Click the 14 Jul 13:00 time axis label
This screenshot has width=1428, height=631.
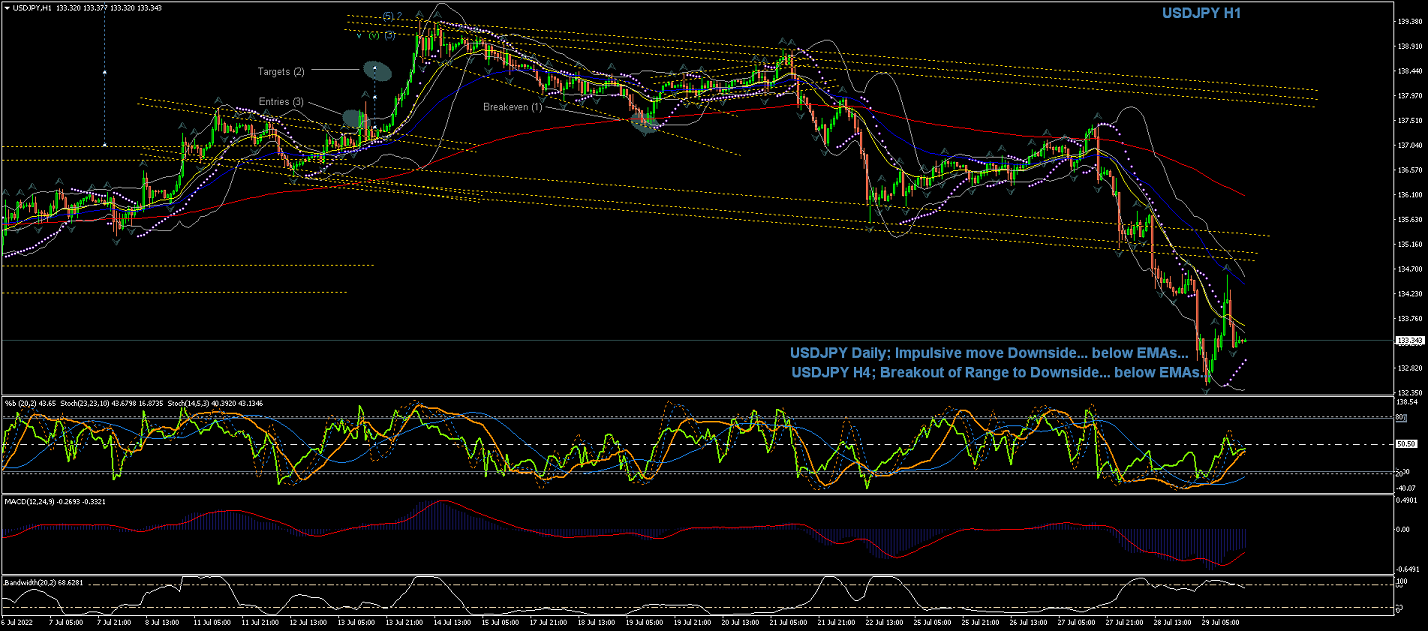coord(452,623)
